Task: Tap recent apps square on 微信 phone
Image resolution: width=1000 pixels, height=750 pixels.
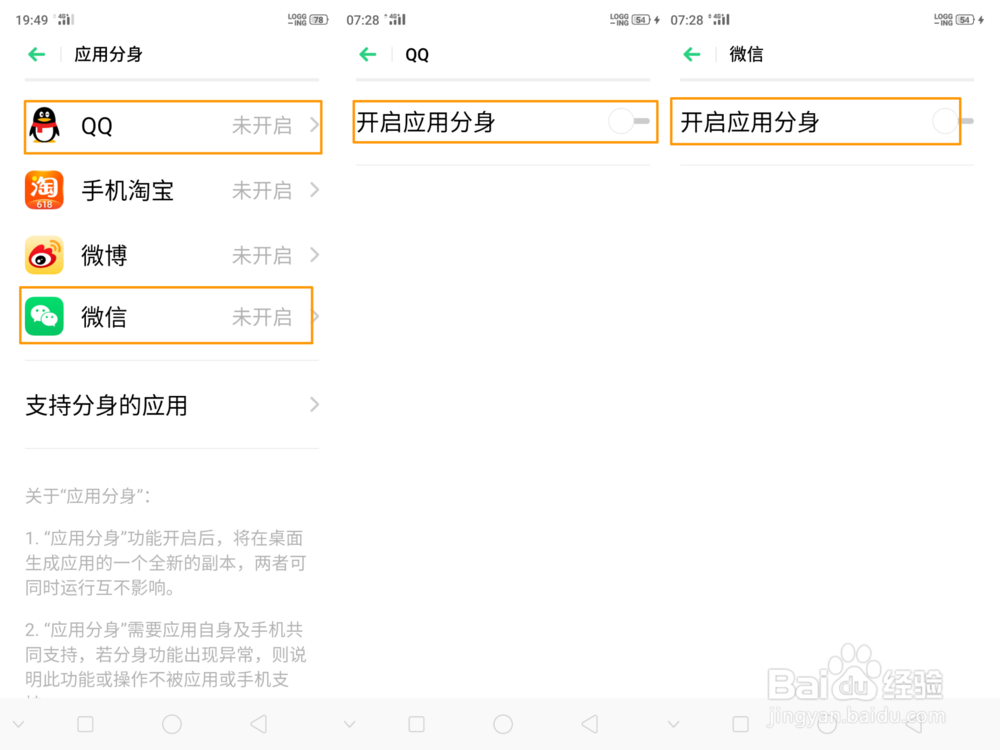Action: (740, 724)
